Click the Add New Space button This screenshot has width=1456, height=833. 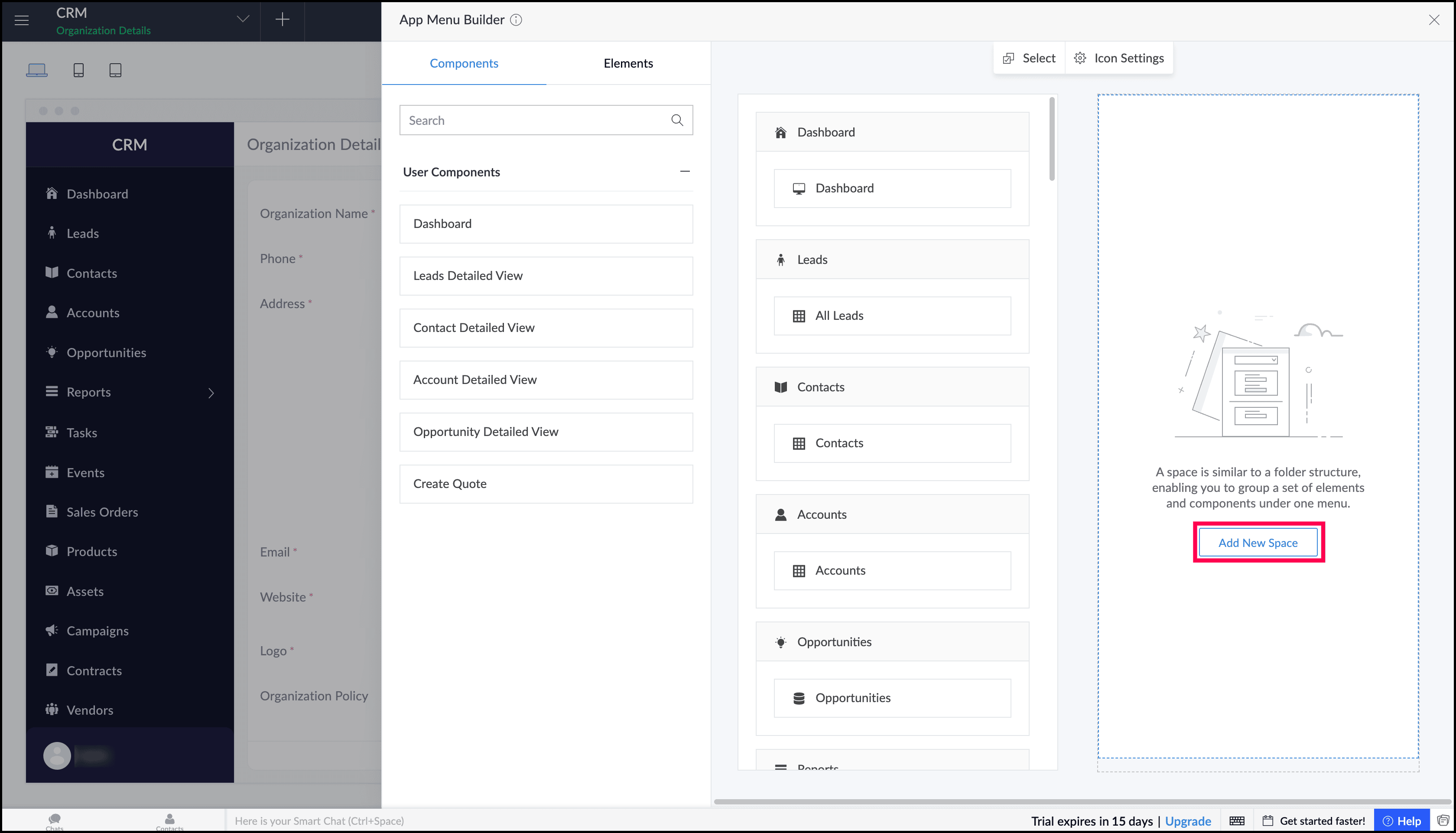(x=1258, y=542)
